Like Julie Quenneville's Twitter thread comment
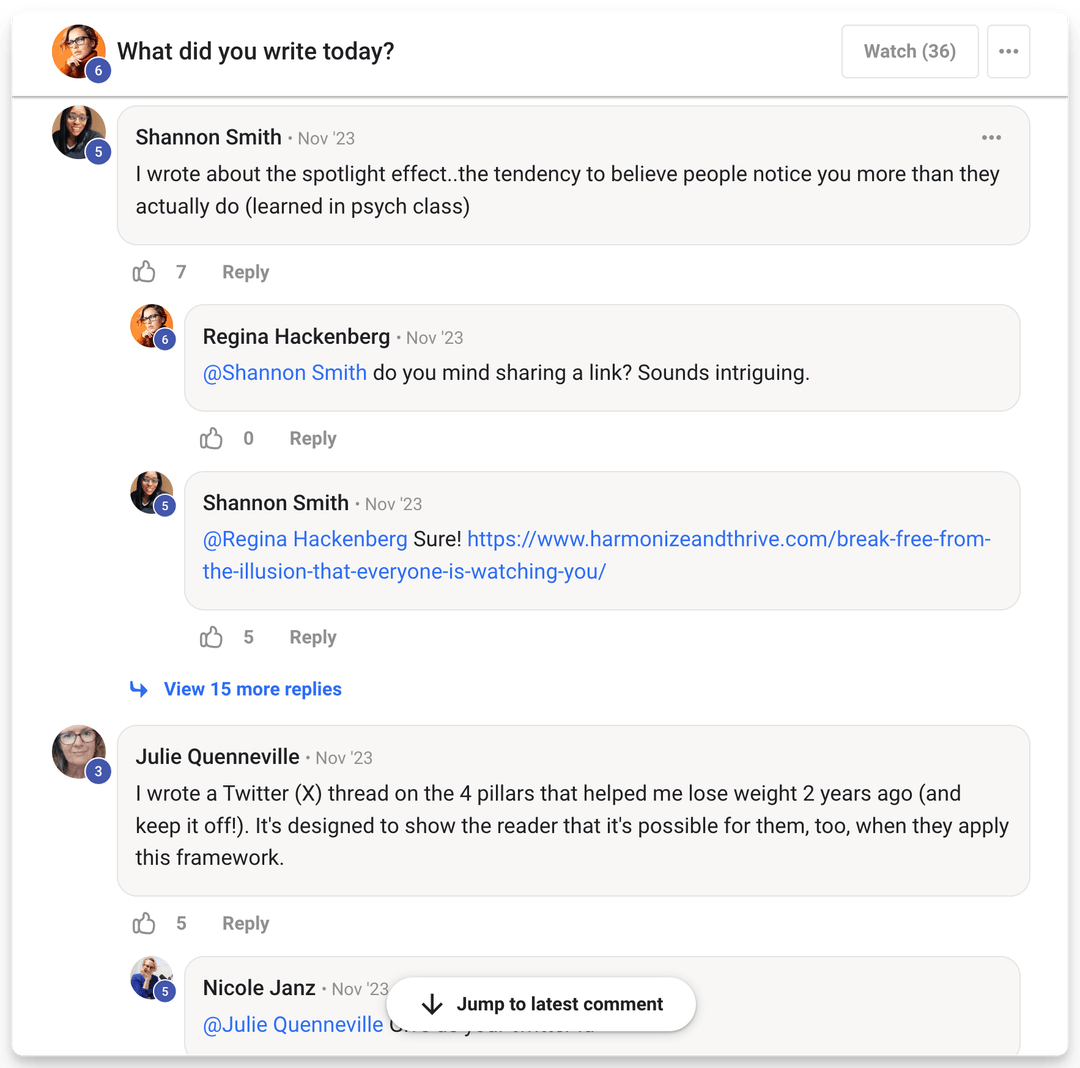The image size is (1080, 1068). pyautogui.click(x=145, y=923)
